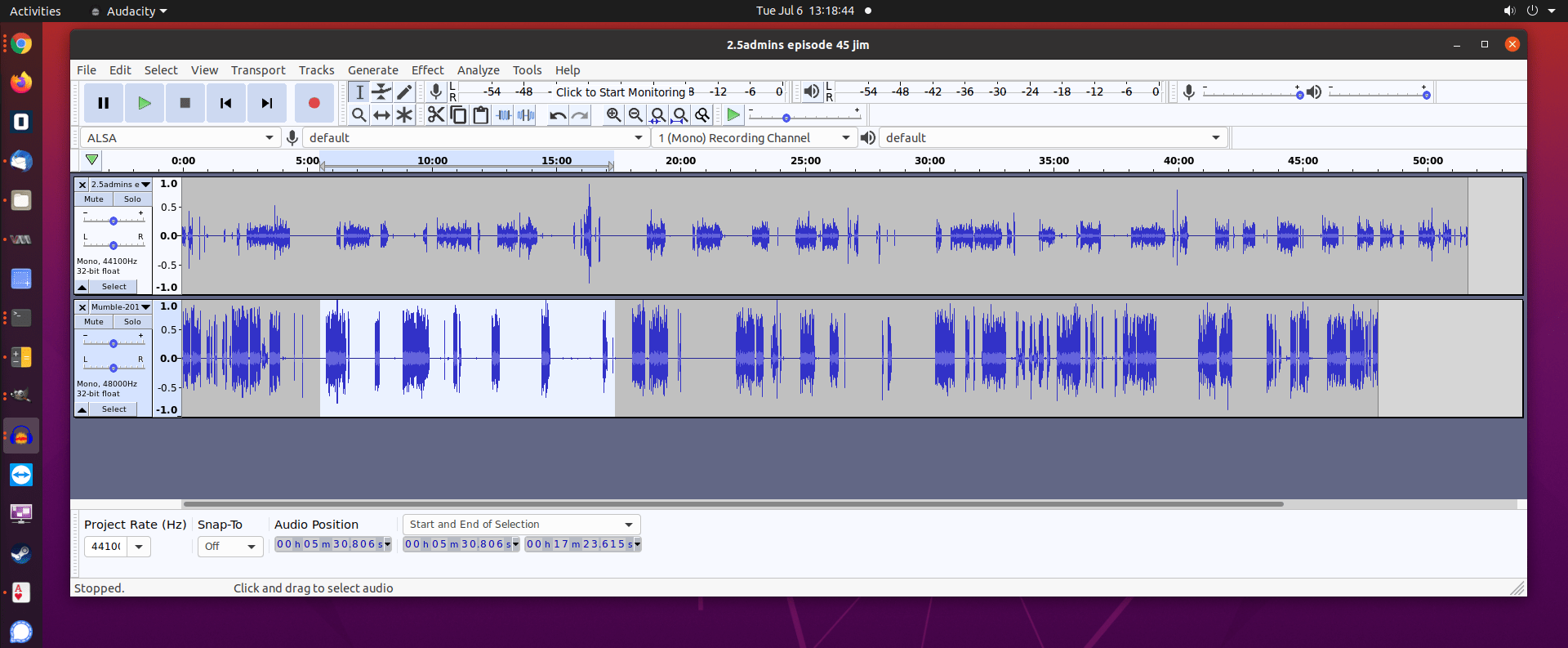Open the Start and End of Selection dropdown
This screenshot has height=648, width=1568.
coord(522,525)
